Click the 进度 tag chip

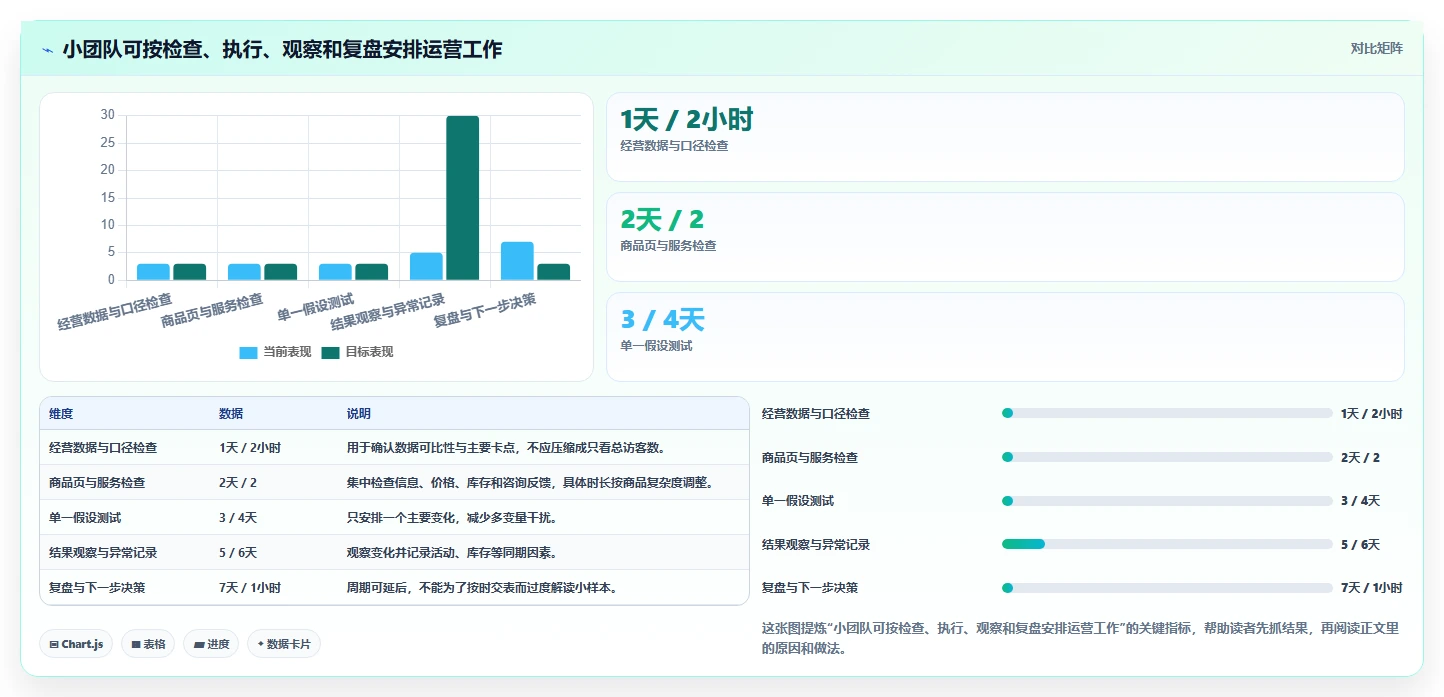[212, 644]
